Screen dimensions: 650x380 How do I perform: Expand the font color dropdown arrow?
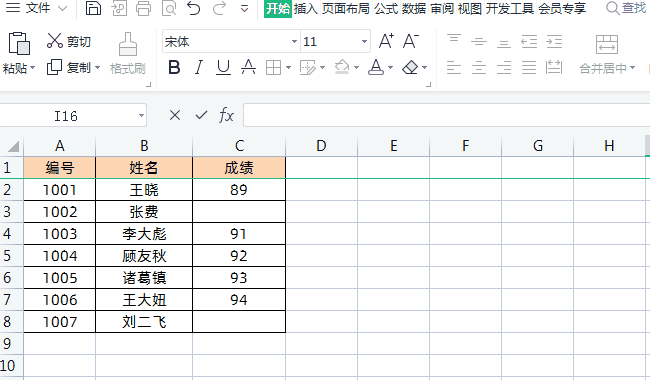point(390,68)
